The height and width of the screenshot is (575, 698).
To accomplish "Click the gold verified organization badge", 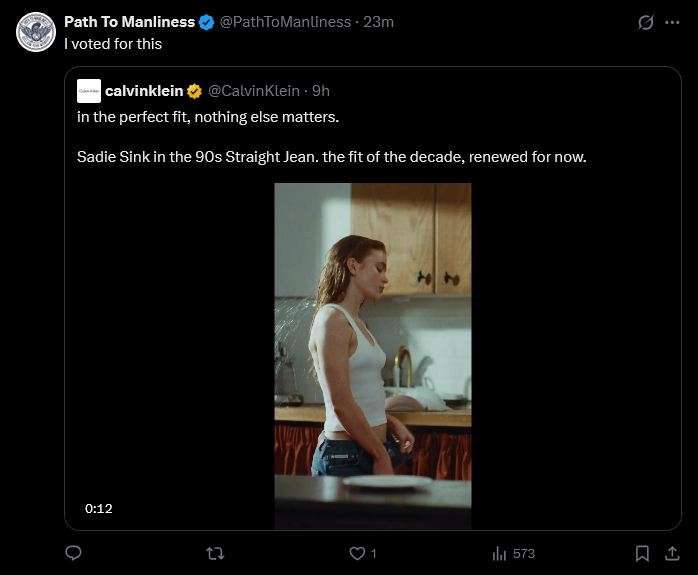I will 194,91.
